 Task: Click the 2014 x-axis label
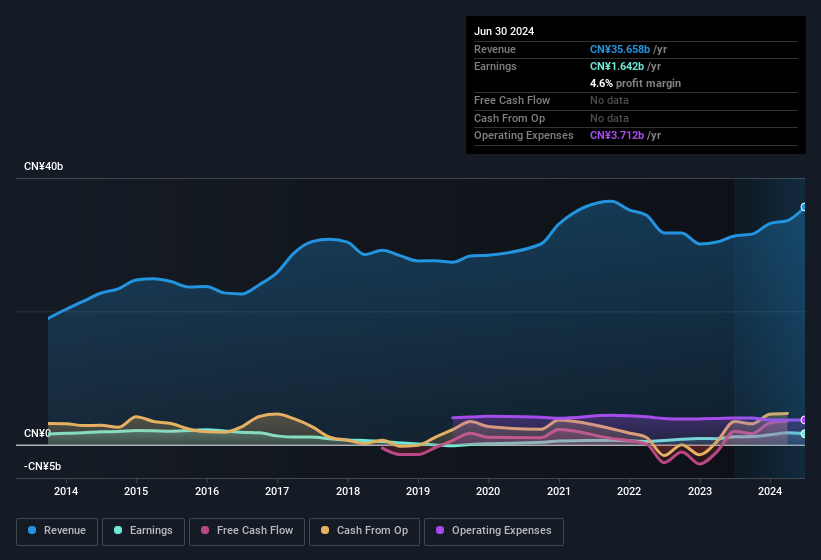[66, 491]
